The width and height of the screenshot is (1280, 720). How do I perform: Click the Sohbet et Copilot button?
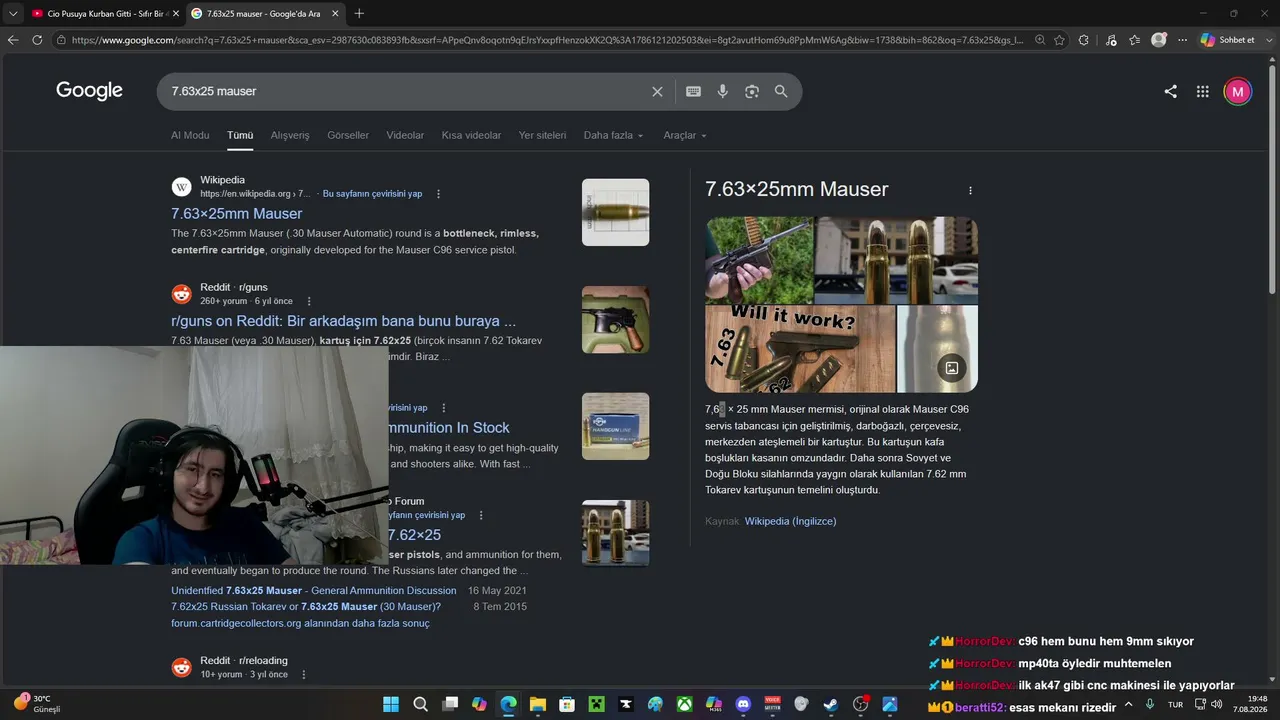click(x=1228, y=40)
